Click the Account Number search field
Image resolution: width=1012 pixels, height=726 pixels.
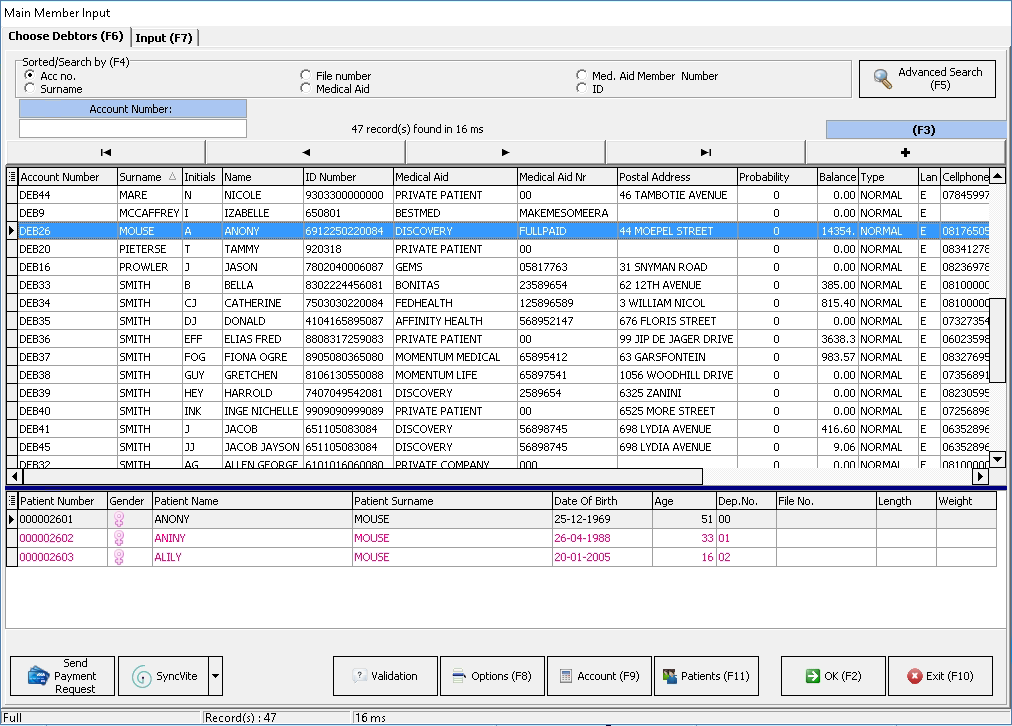(132, 129)
